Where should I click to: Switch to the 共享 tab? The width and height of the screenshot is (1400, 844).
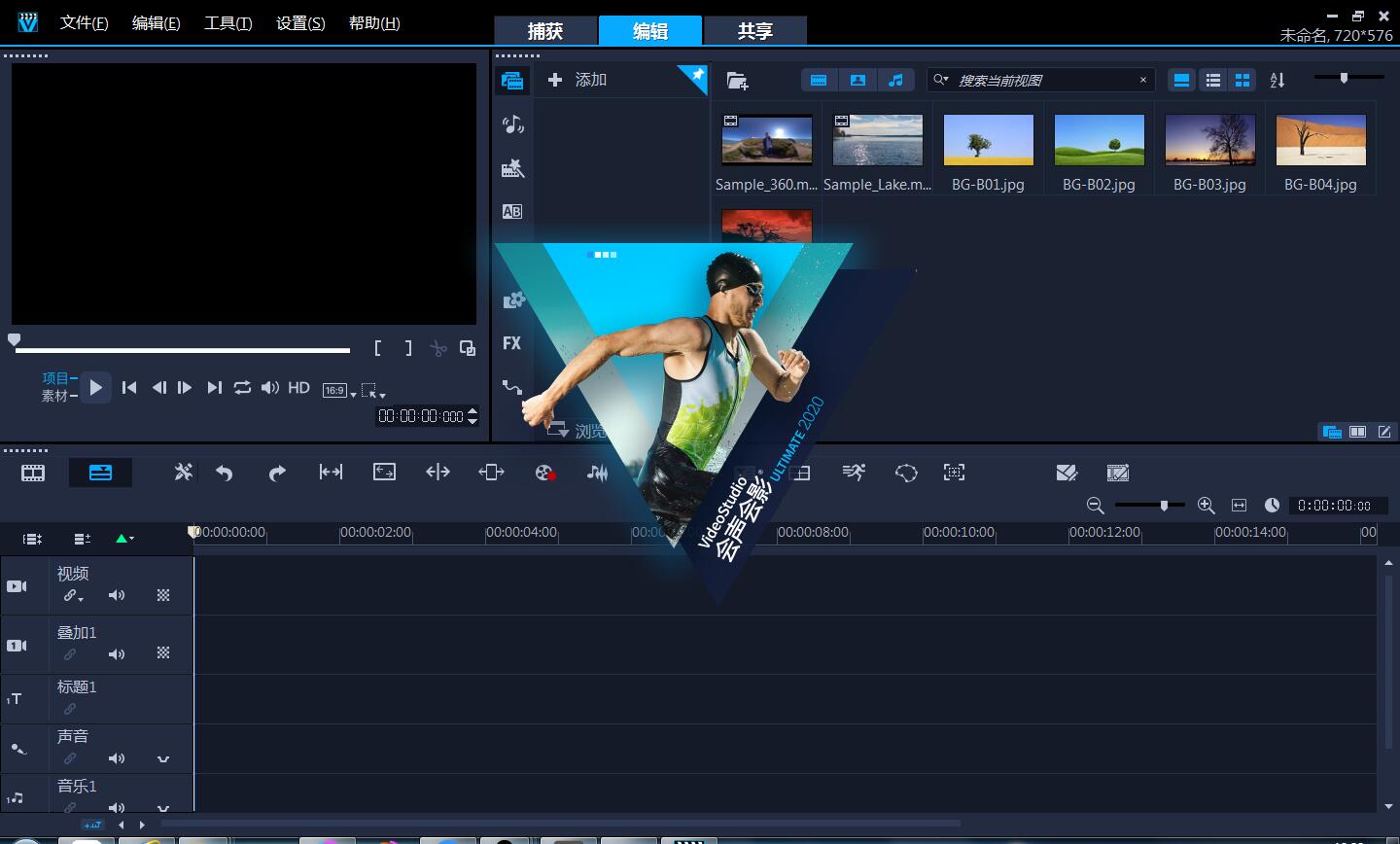pyautogui.click(x=755, y=31)
